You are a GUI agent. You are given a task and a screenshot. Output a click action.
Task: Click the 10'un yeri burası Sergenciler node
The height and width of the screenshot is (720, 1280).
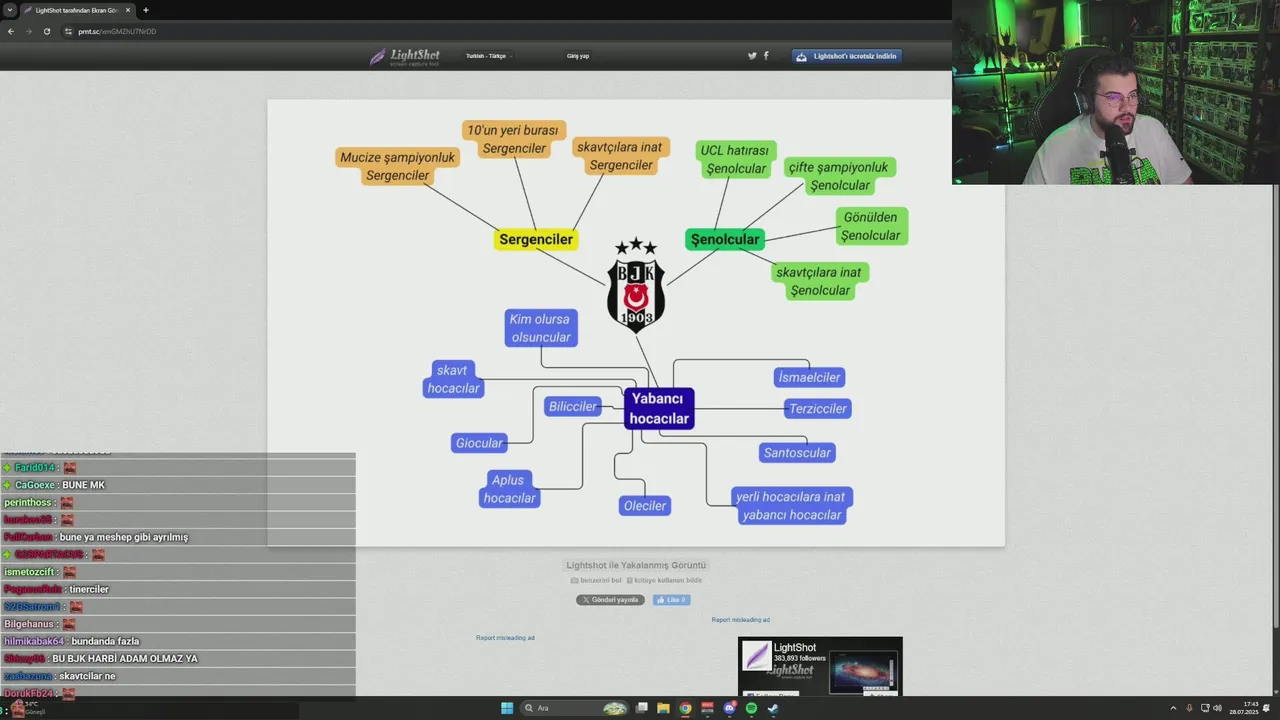click(514, 139)
